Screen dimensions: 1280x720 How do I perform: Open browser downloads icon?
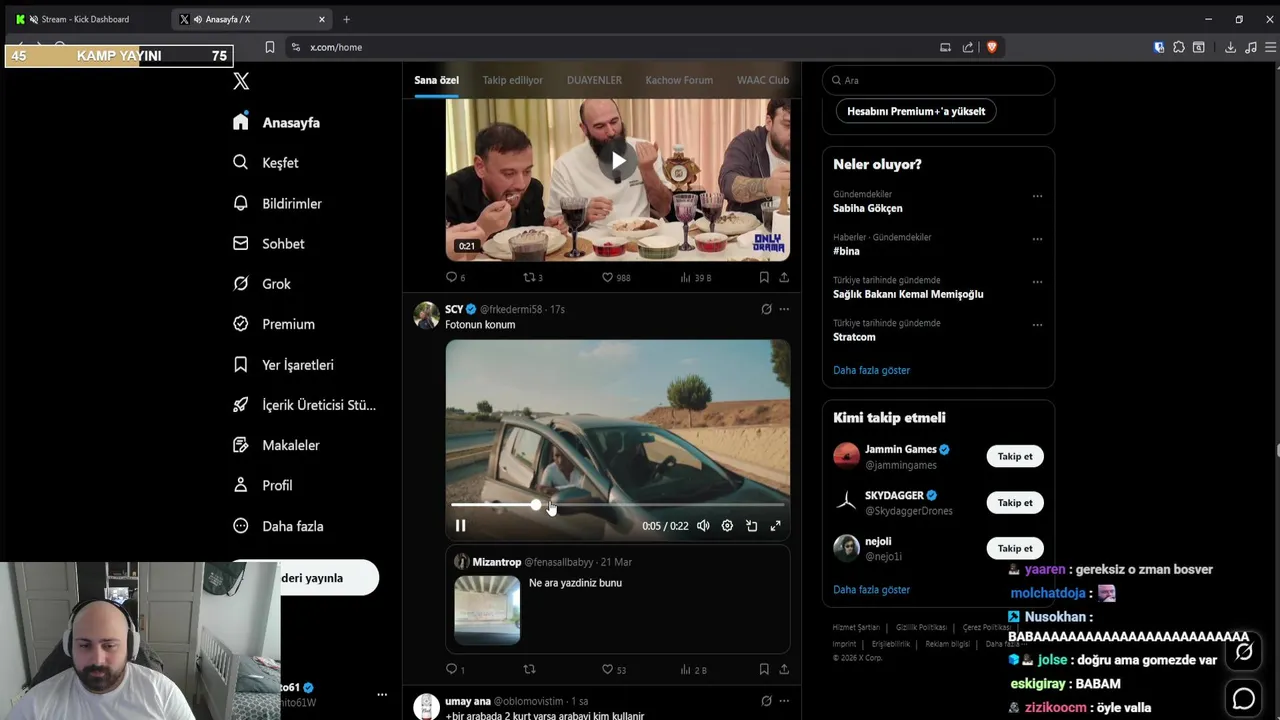click(x=1230, y=47)
